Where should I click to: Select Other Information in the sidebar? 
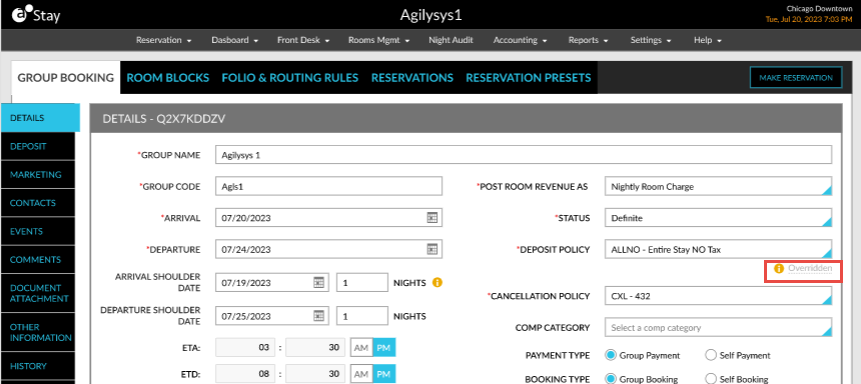[38, 332]
